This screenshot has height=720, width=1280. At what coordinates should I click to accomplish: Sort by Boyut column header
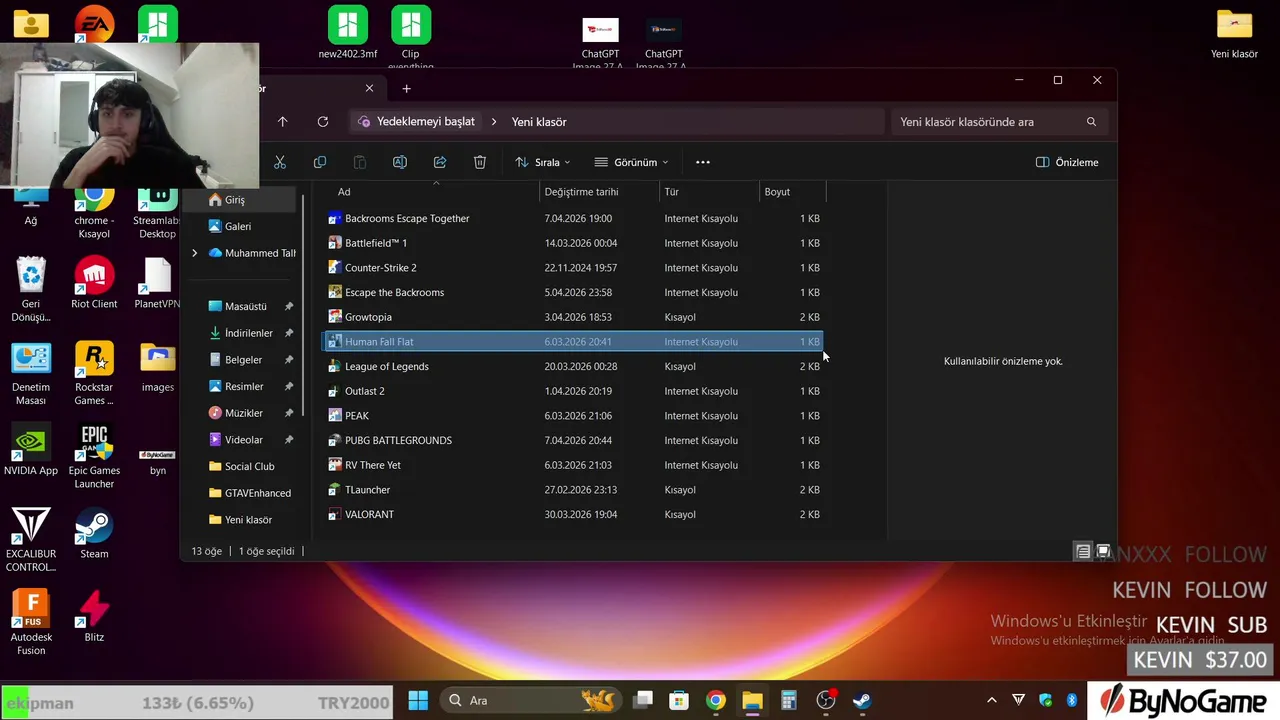(793, 192)
